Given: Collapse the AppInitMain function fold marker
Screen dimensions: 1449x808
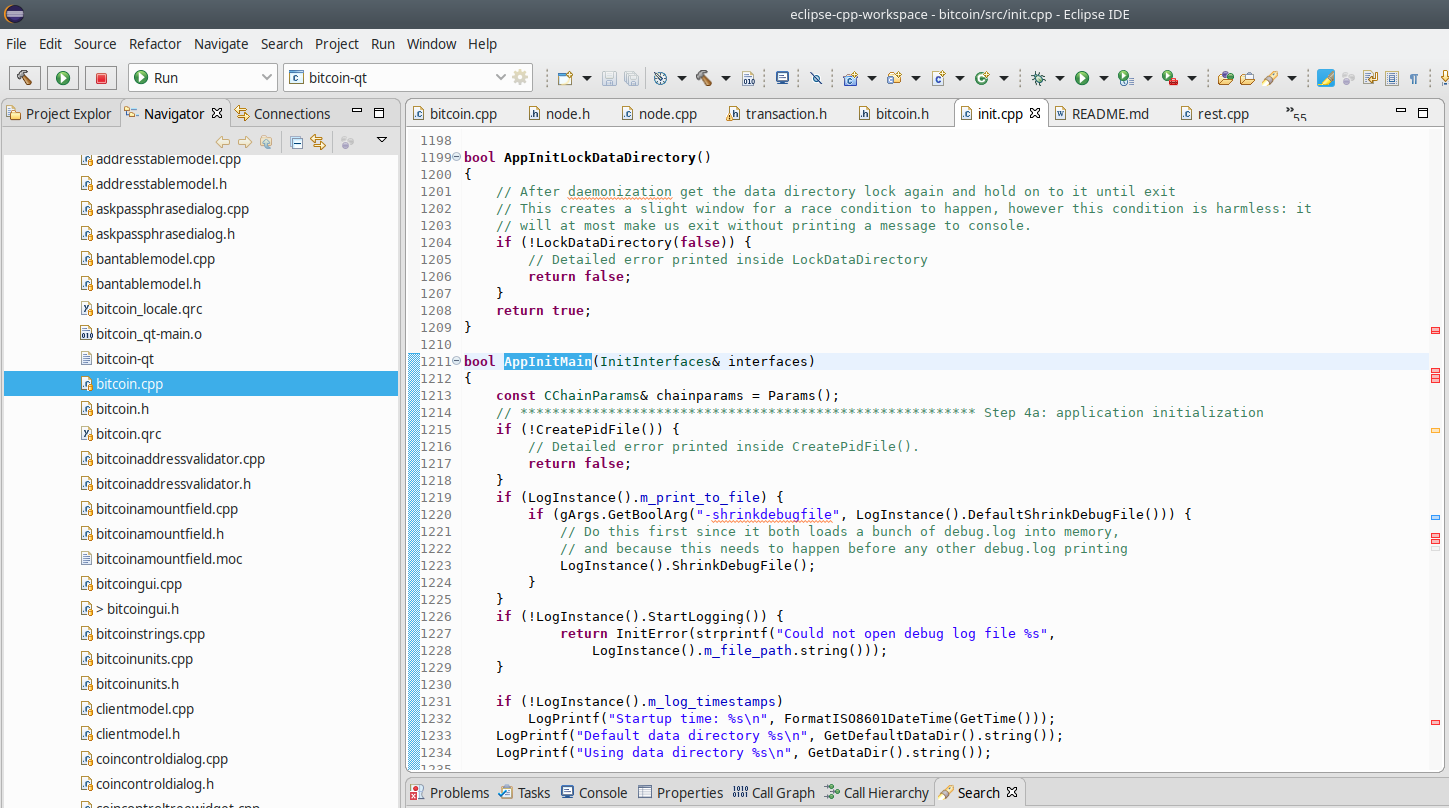Looking at the screenshot, I should [457, 361].
